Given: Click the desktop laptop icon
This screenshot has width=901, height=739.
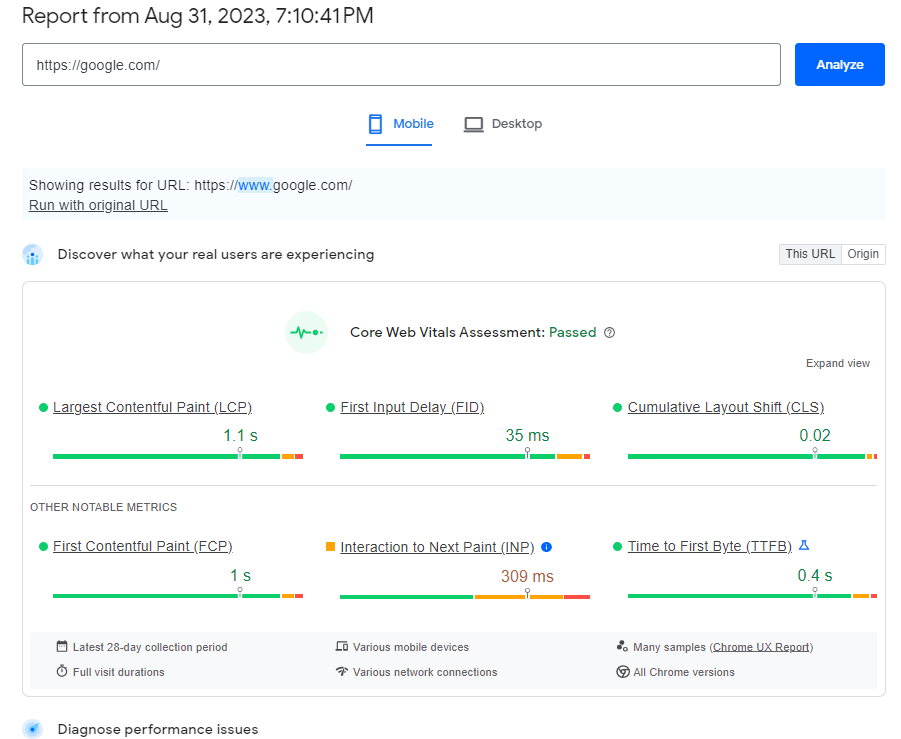Looking at the screenshot, I should coord(473,125).
